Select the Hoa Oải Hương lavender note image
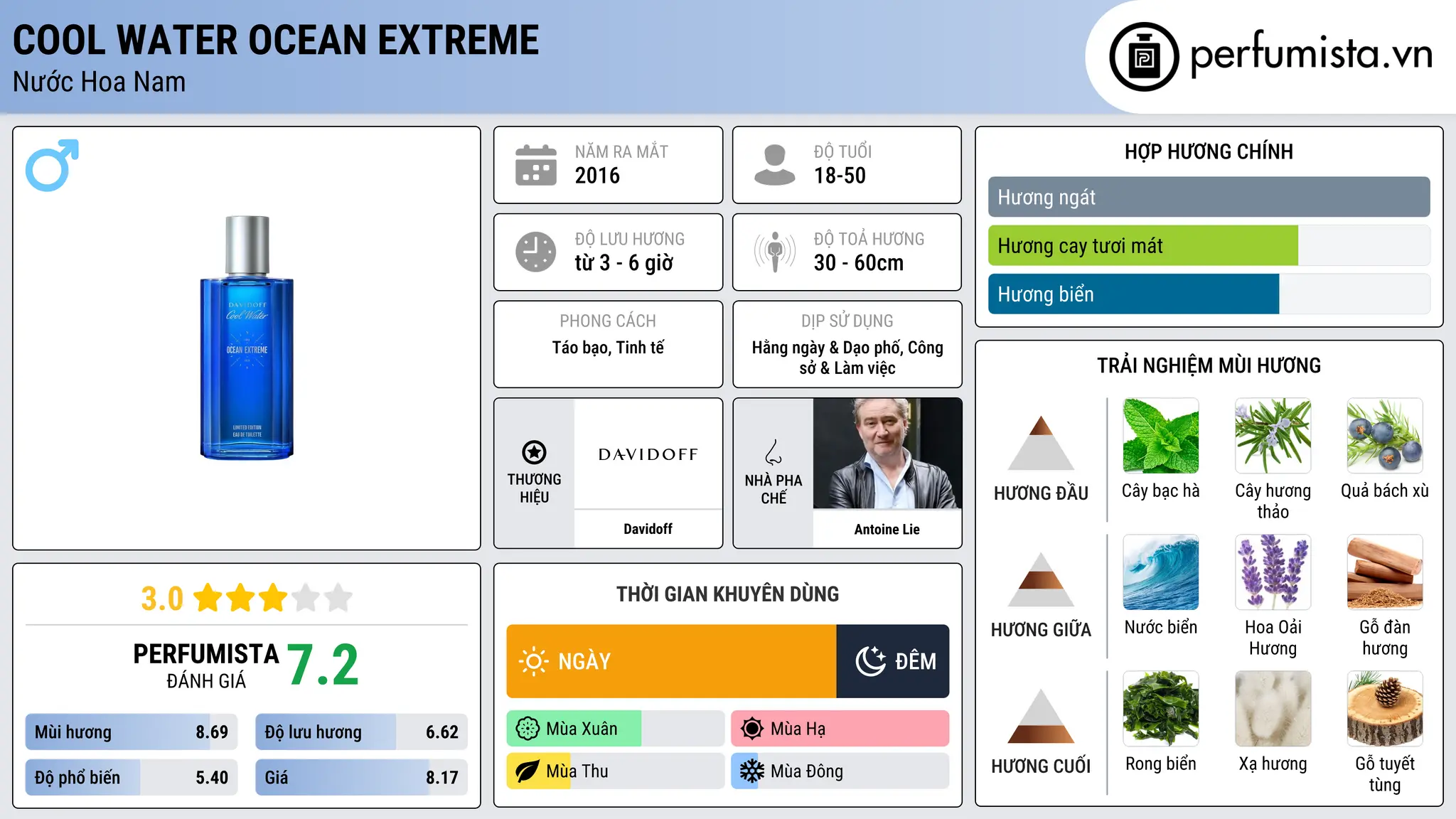This screenshot has height=819, width=1456. click(1273, 572)
